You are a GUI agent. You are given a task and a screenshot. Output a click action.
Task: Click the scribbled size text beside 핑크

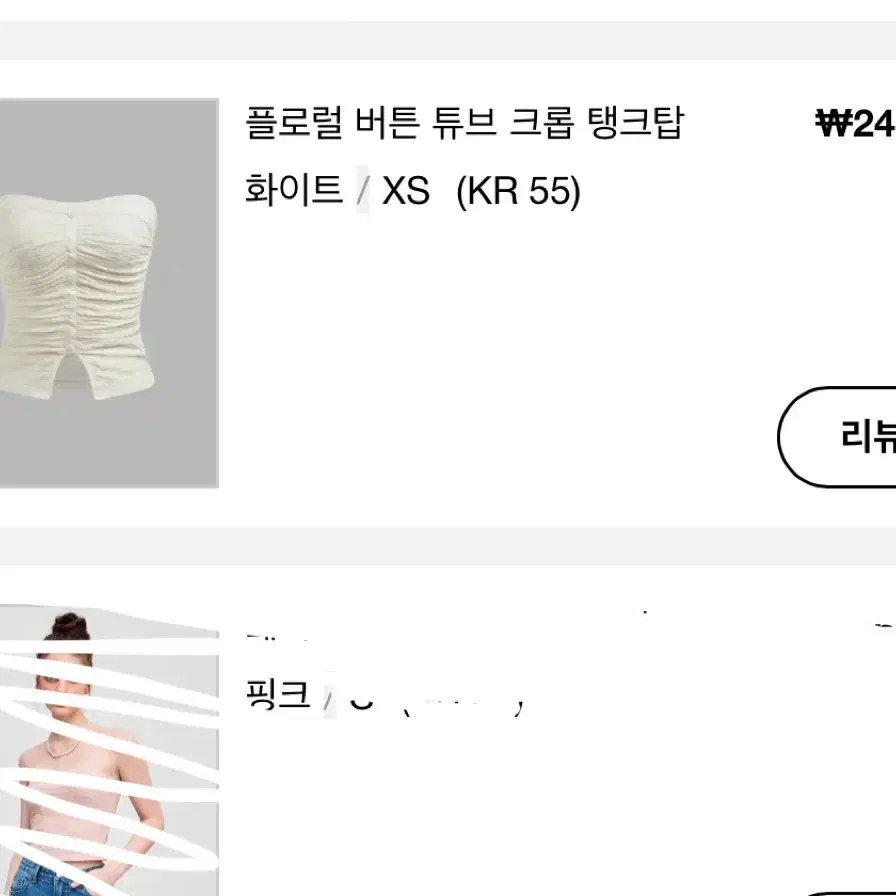pyautogui.click(x=435, y=703)
